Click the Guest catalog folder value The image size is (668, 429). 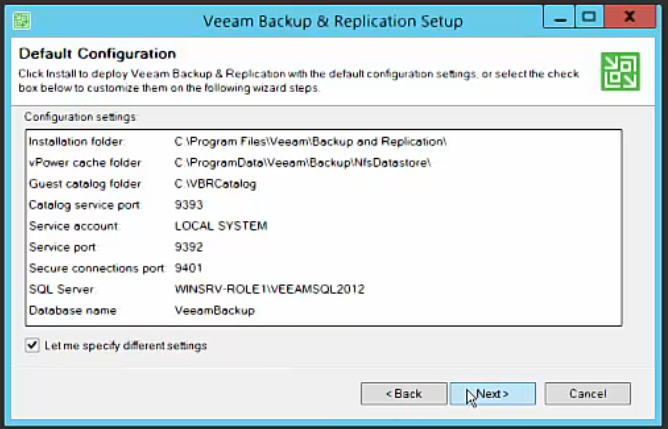coord(215,184)
